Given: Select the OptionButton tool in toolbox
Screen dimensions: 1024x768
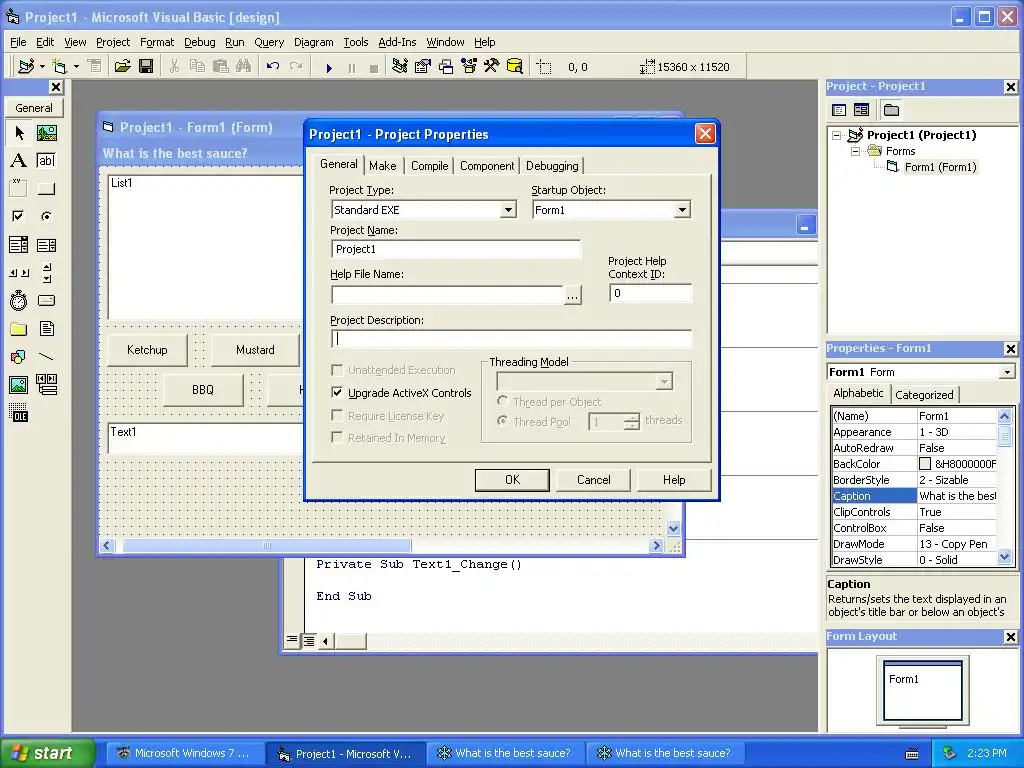Looking at the screenshot, I should [x=46, y=216].
